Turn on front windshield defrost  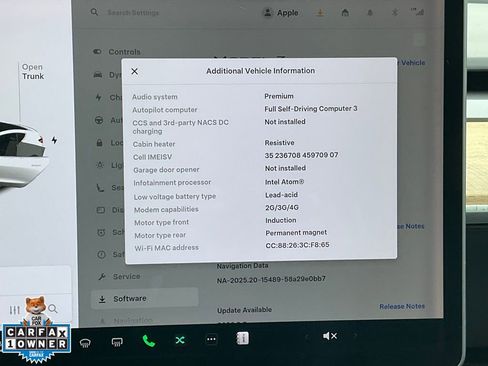point(85,342)
